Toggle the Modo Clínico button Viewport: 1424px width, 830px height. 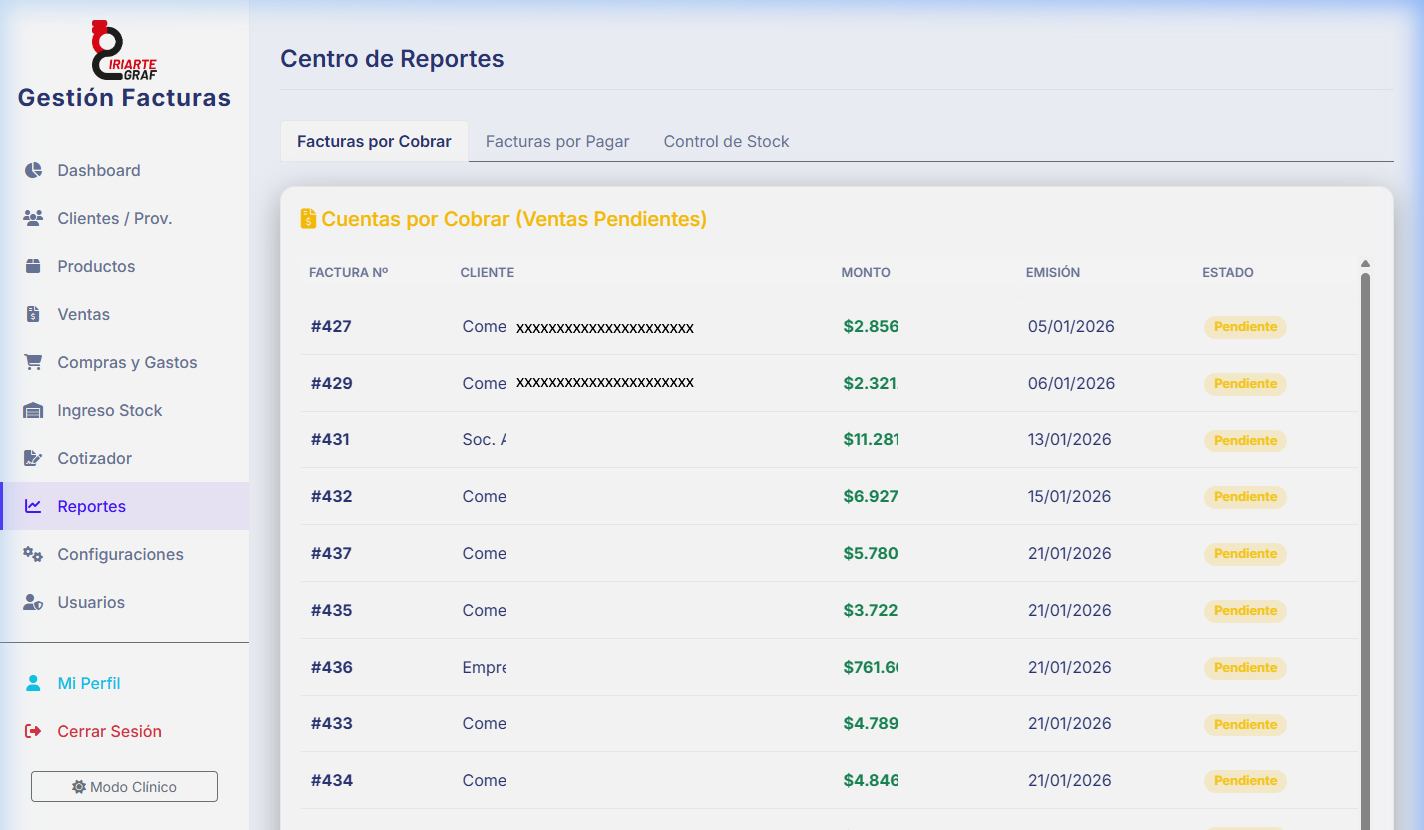pos(124,787)
